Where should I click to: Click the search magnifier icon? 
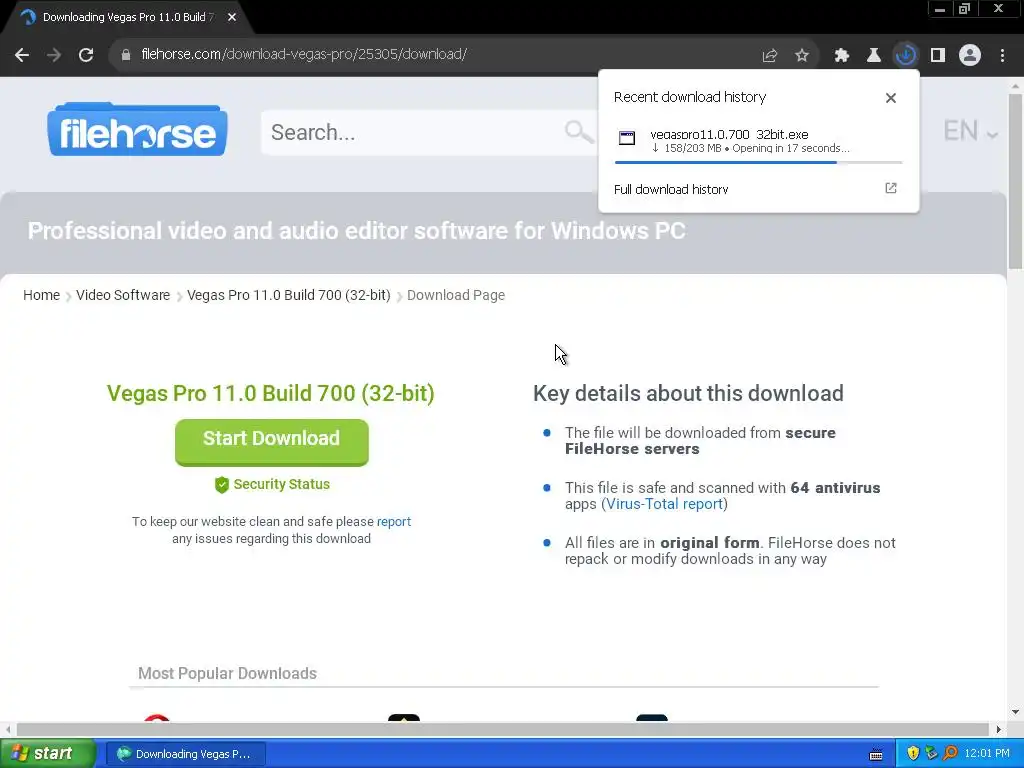coord(579,132)
